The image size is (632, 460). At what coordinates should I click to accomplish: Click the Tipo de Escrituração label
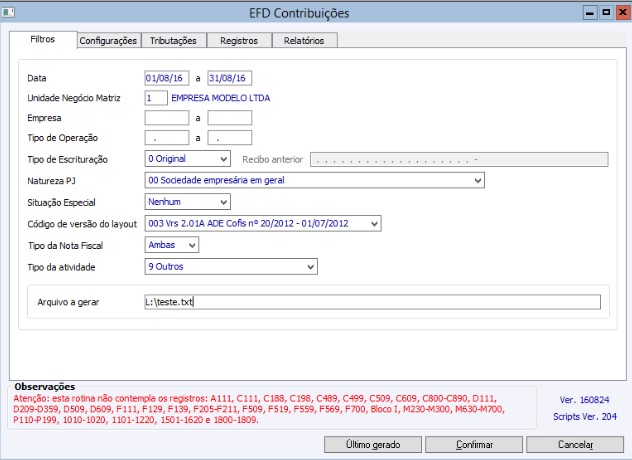point(67,160)
